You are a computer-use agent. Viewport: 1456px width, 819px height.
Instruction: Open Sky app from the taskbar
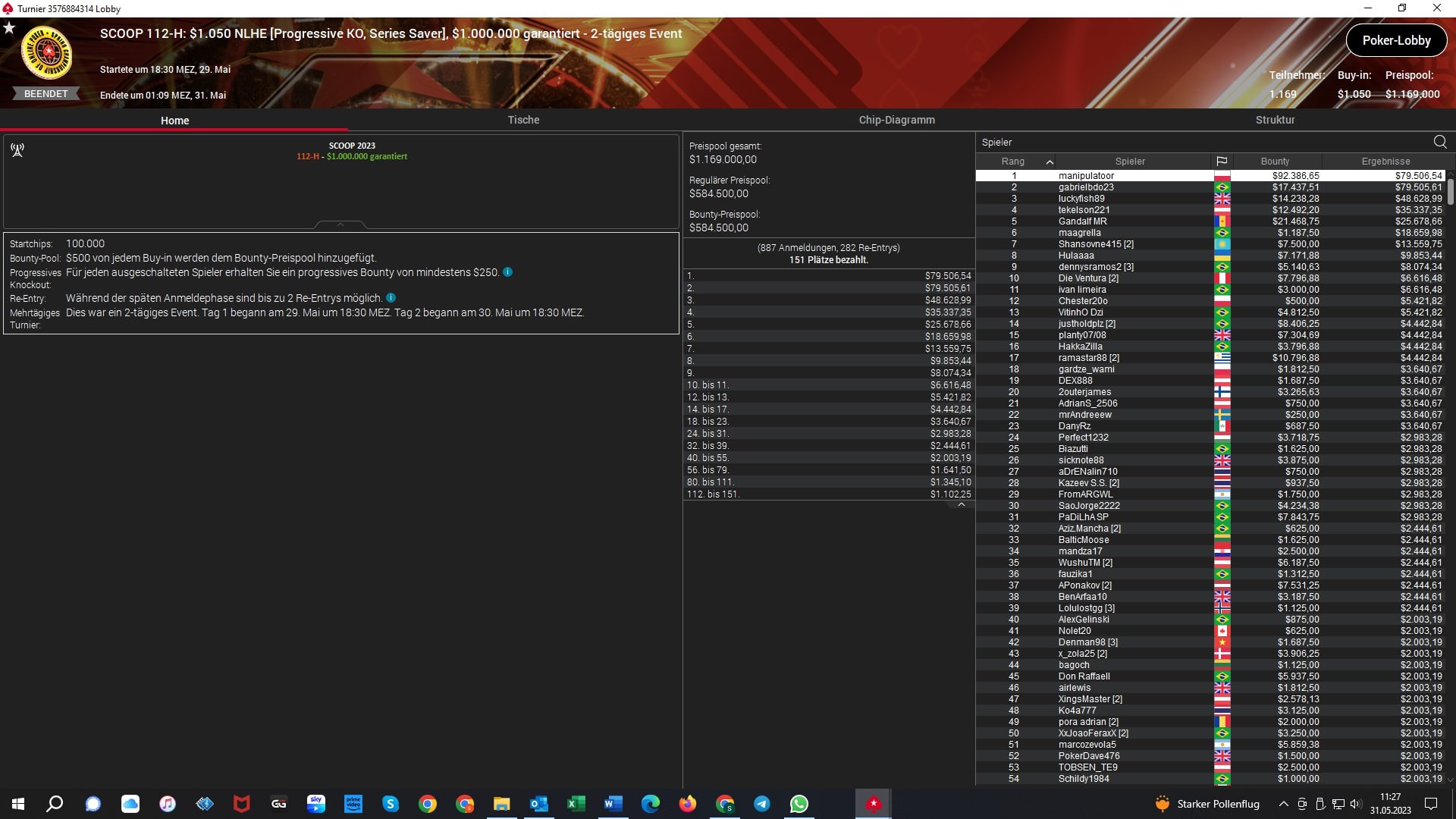tap(316, 804)
